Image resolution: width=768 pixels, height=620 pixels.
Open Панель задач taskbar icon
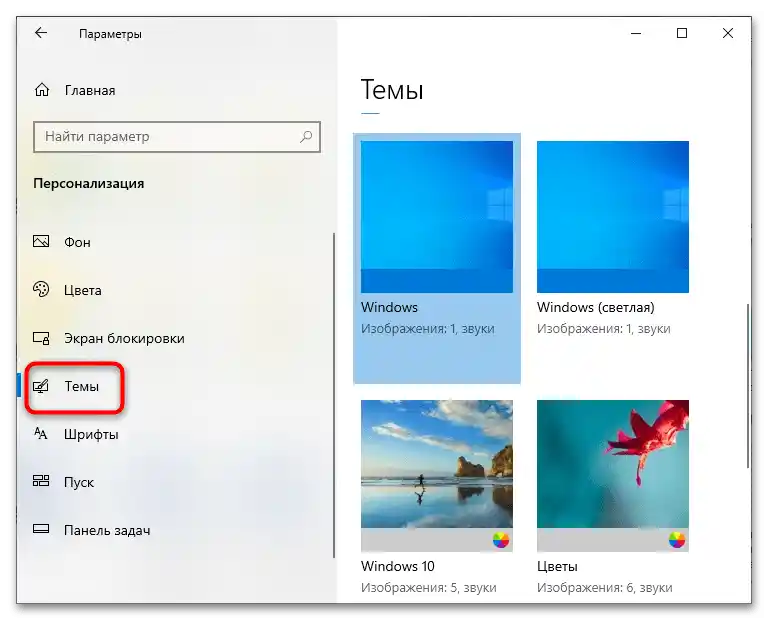tap(41, 529)
